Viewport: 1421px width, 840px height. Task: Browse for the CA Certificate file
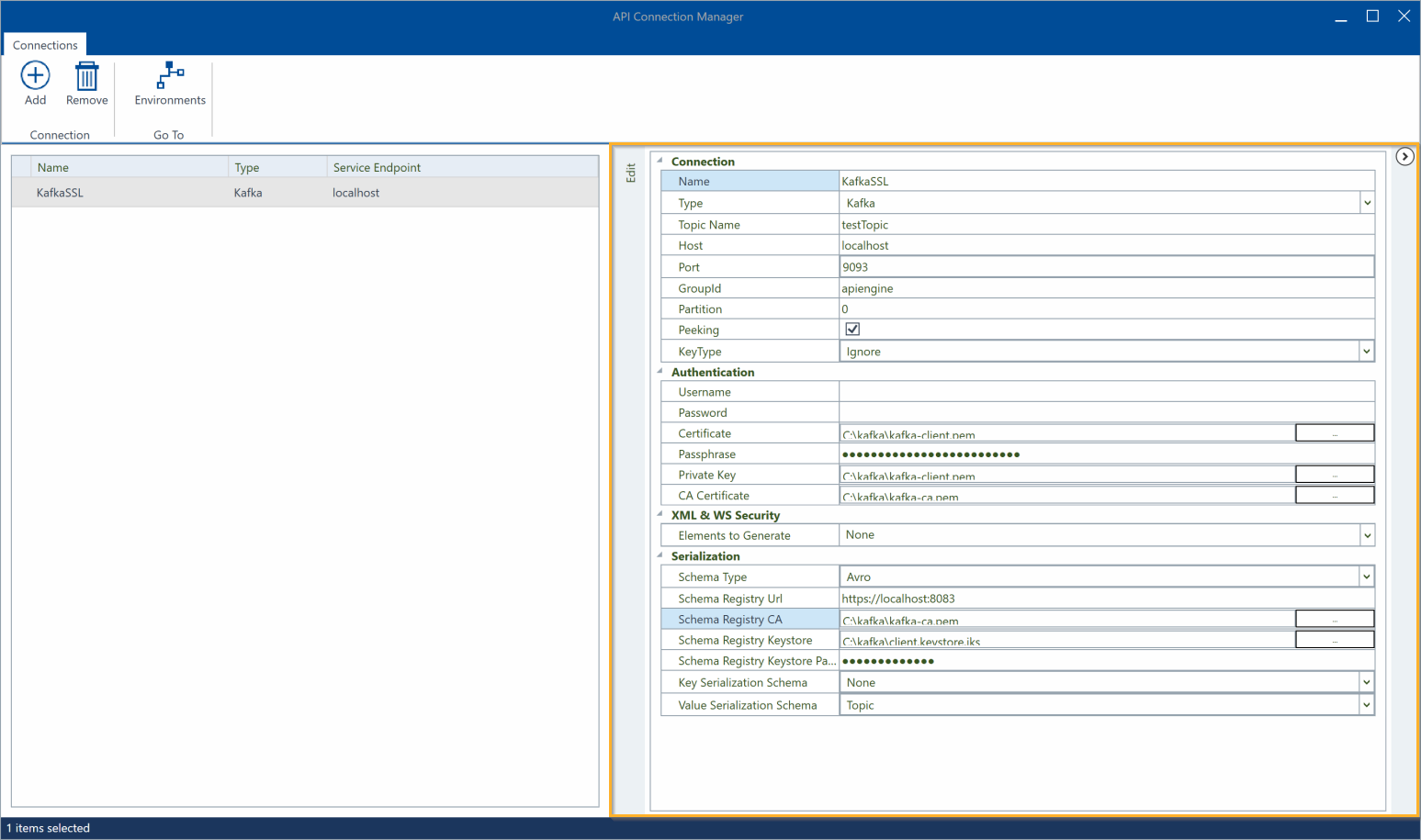click(x=1334, y=496)
